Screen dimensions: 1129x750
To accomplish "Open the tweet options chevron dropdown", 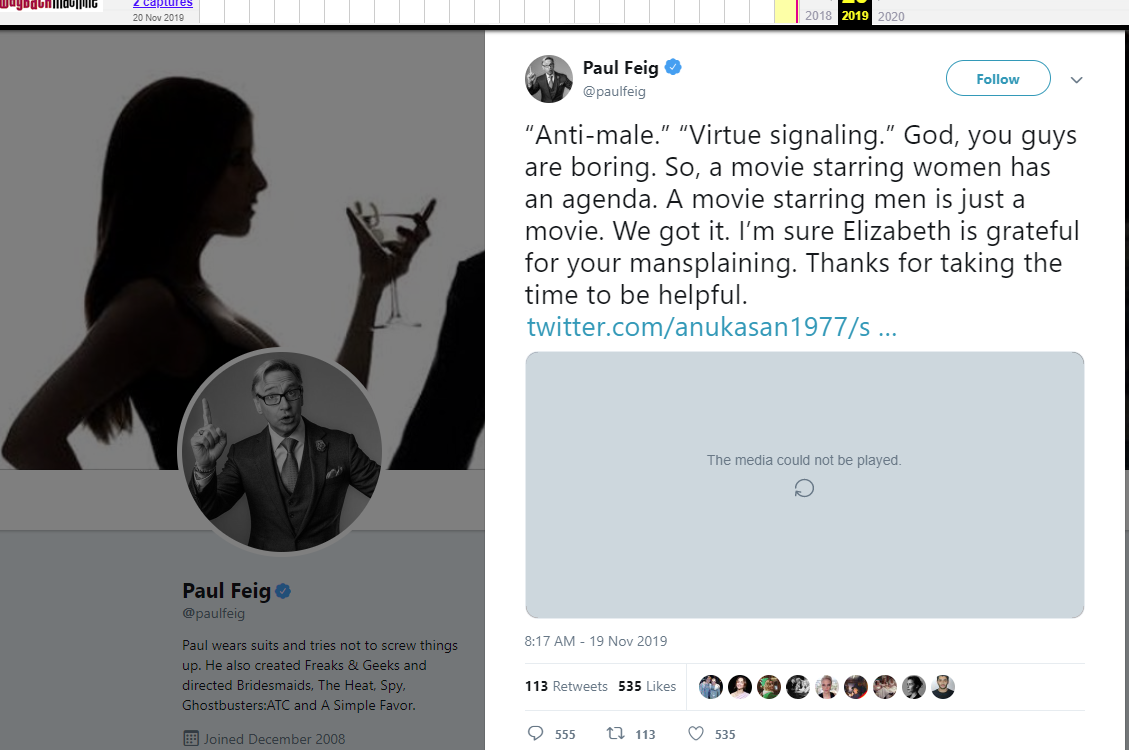I will 1077,80.
